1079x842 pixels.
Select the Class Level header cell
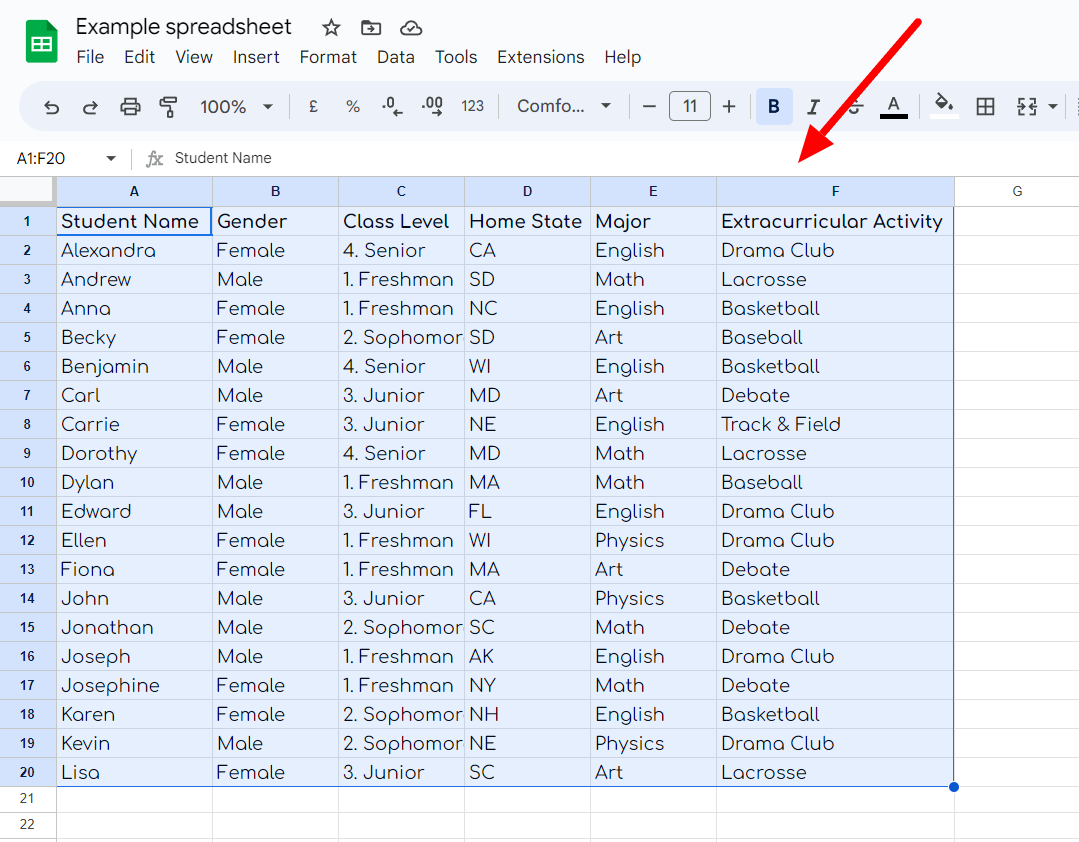tap(401, 222)
